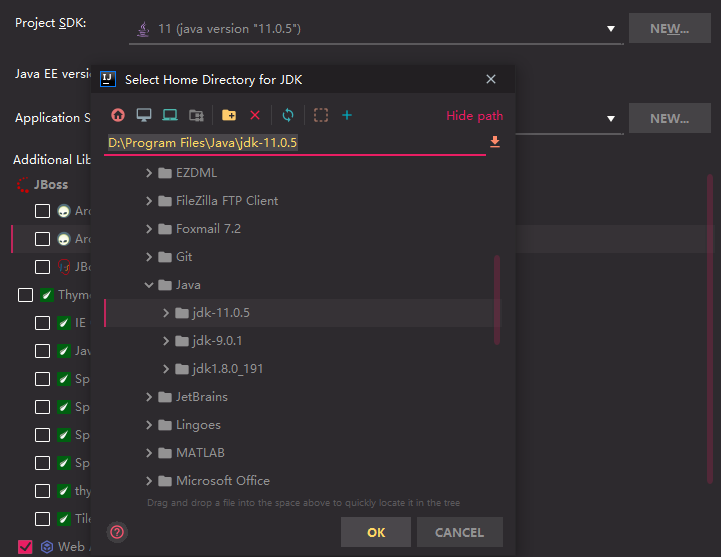Viewport: 721px width, 557px height.
Task: Click the JBoss group label
Action: [x=51, y=185]
